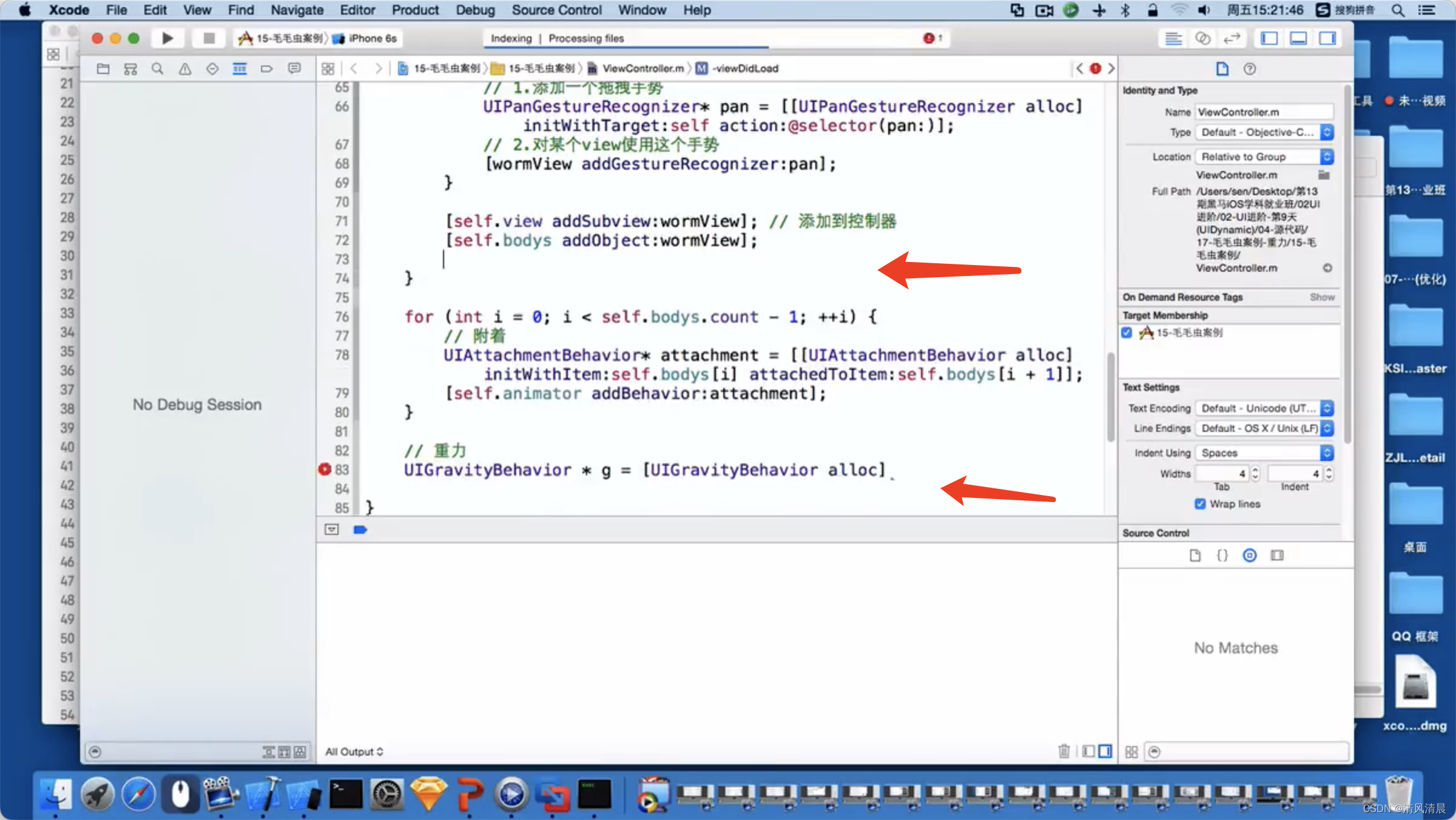Click the breakpoint error dot on line 83
The height and width of the screenshot is (820, 1456).
[325, 469]
